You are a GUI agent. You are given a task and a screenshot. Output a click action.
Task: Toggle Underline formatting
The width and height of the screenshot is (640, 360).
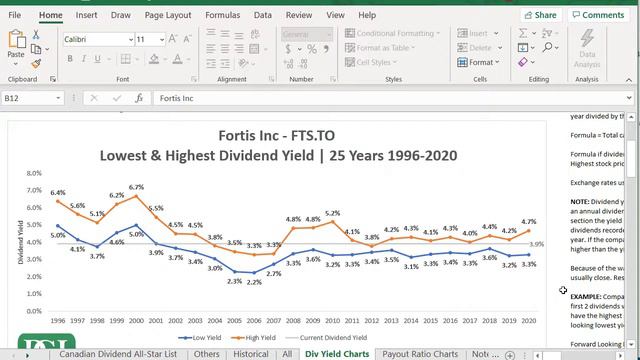pos(97,59)
